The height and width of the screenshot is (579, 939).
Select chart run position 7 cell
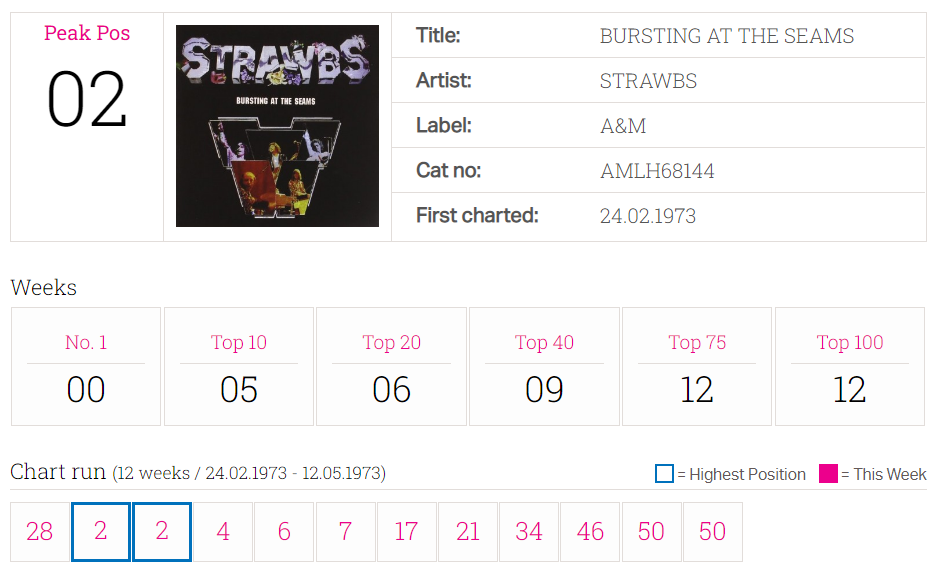346,532
